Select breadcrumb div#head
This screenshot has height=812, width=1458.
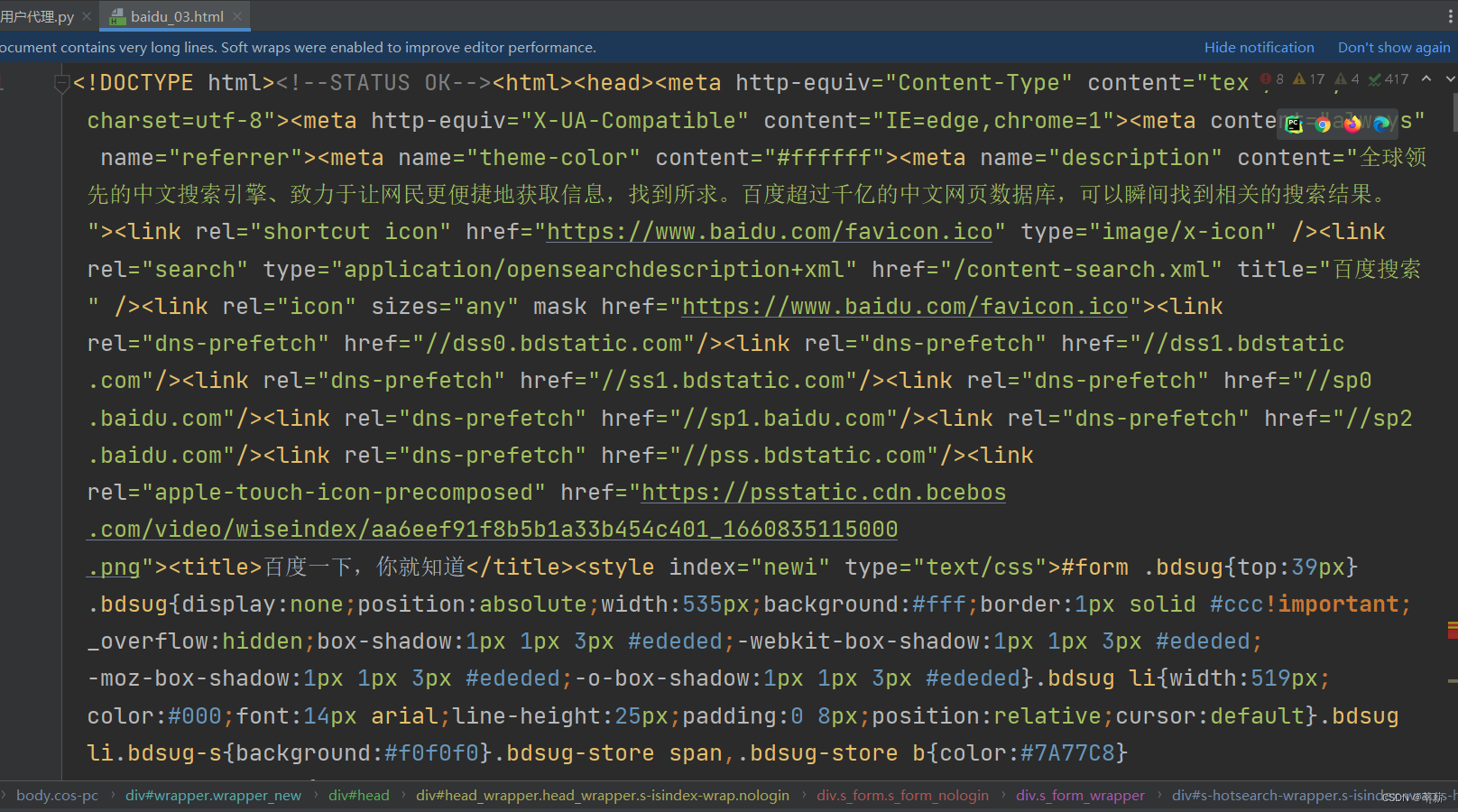coord(359,796)
